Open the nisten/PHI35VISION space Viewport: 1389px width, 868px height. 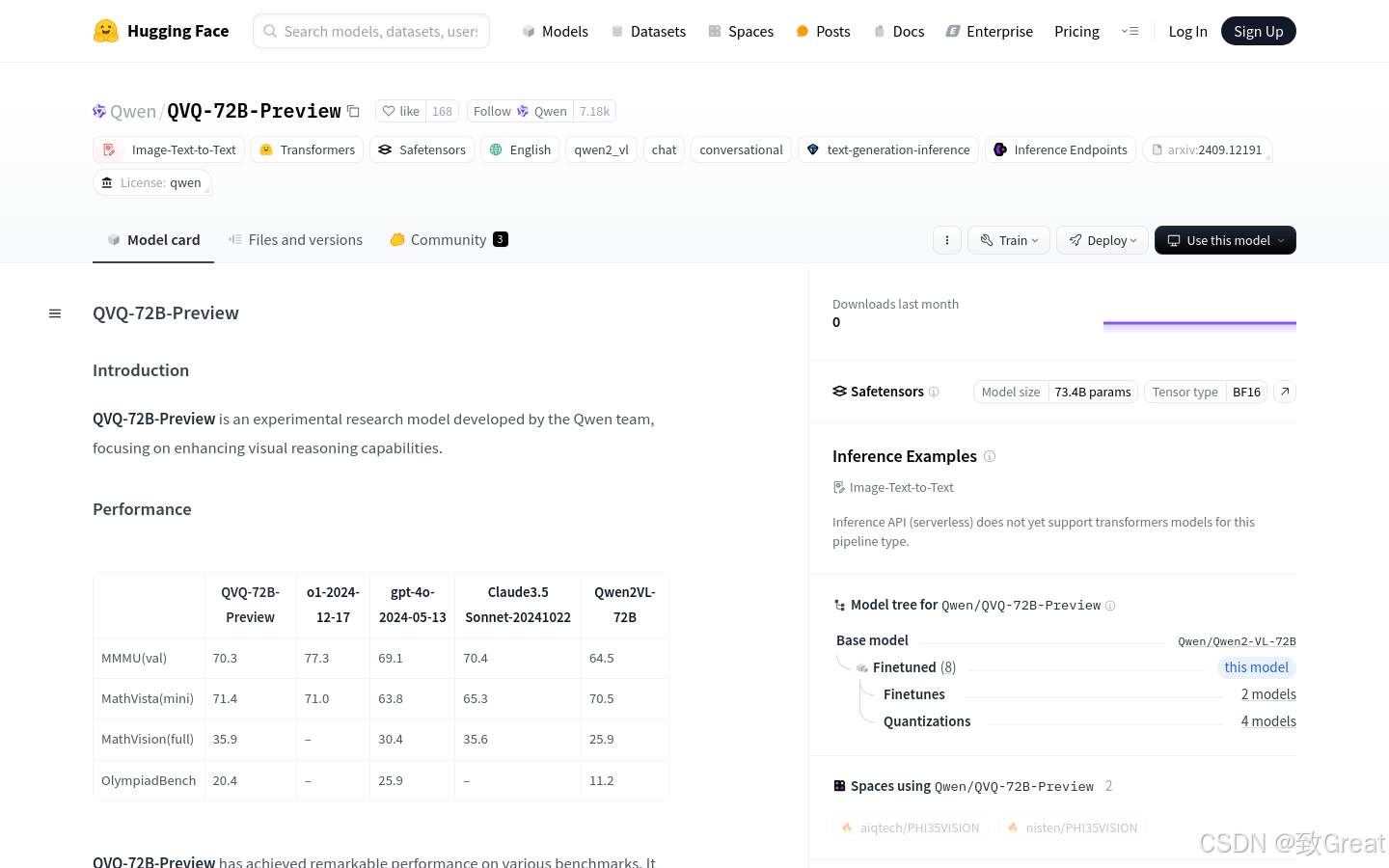(1072, 827)
